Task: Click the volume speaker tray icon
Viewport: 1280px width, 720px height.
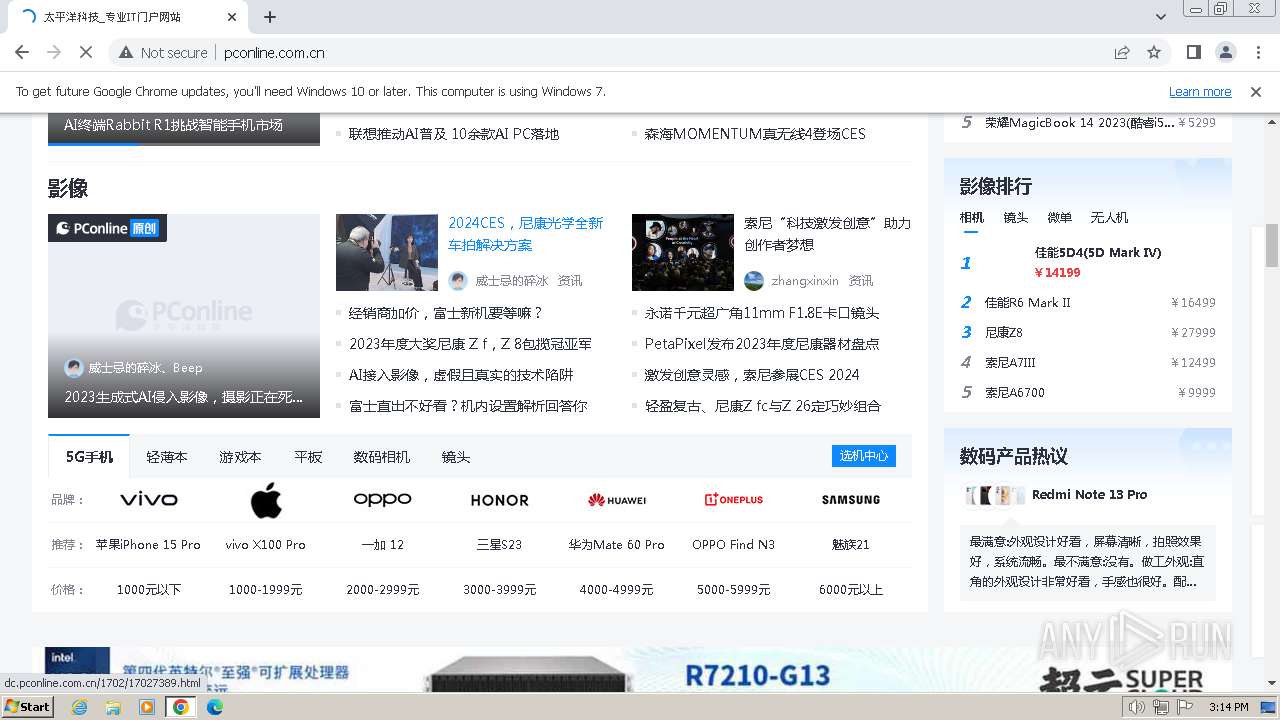Action: [1137, 707]
